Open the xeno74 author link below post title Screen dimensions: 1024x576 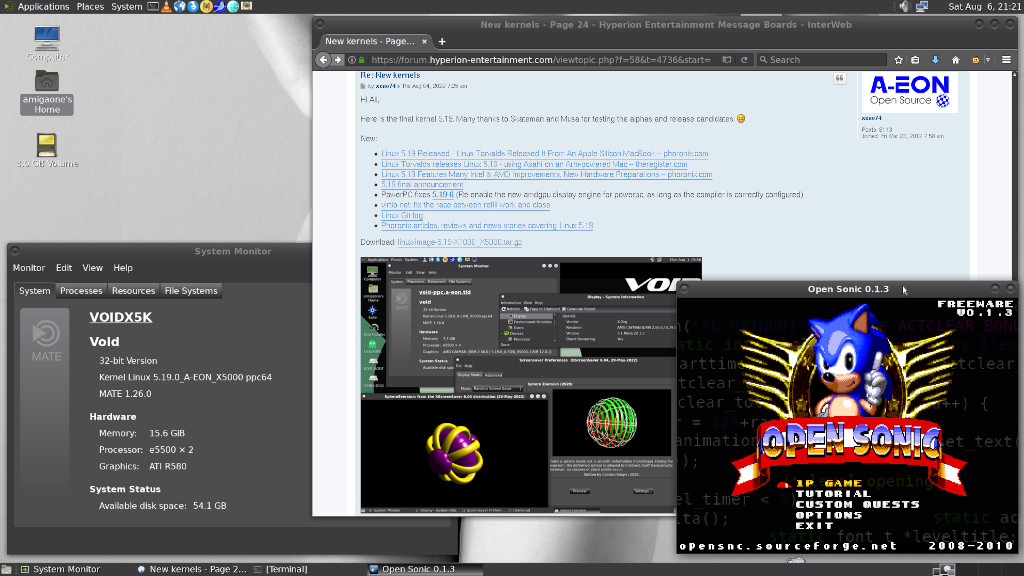pos(385,86)
